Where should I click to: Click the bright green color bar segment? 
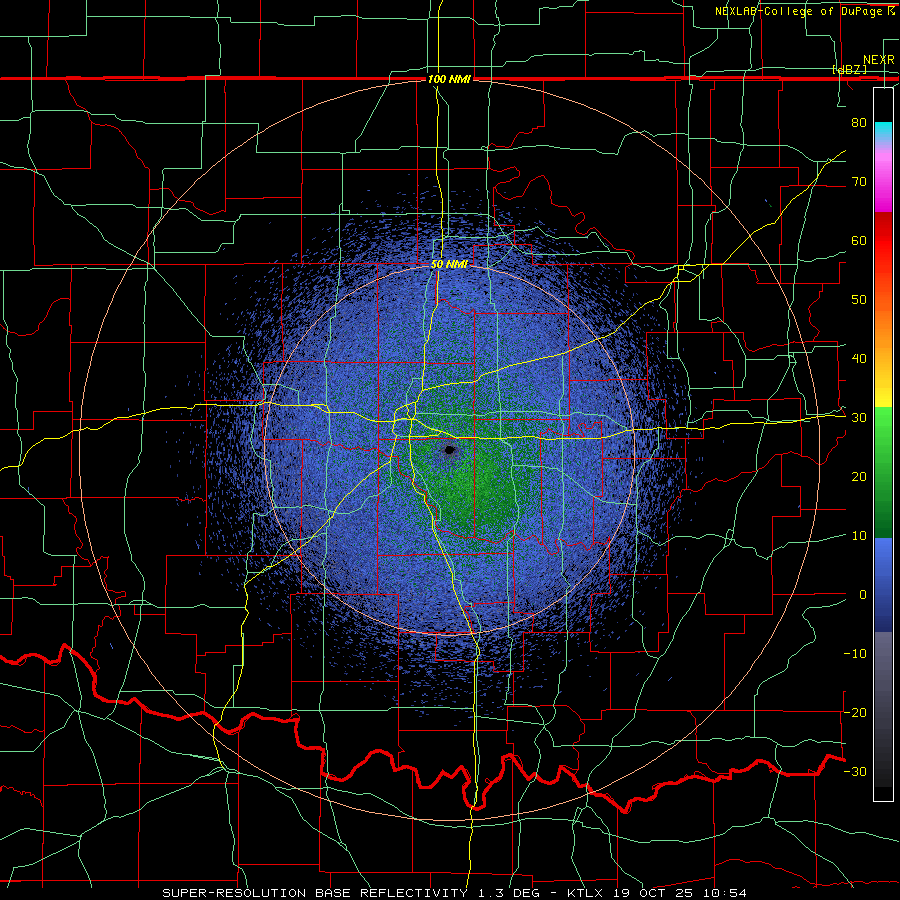click(x=883, y=424)
